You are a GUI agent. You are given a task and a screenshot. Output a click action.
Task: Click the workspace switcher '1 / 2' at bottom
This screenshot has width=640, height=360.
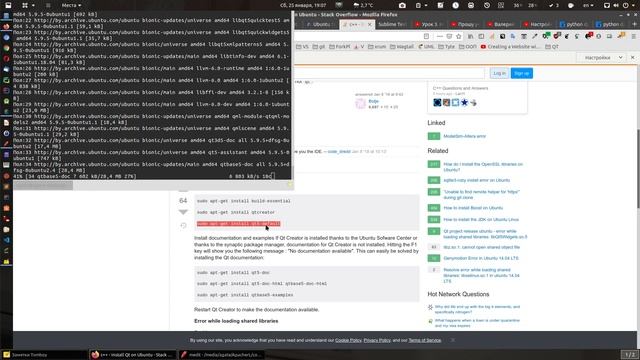point(629,355)
